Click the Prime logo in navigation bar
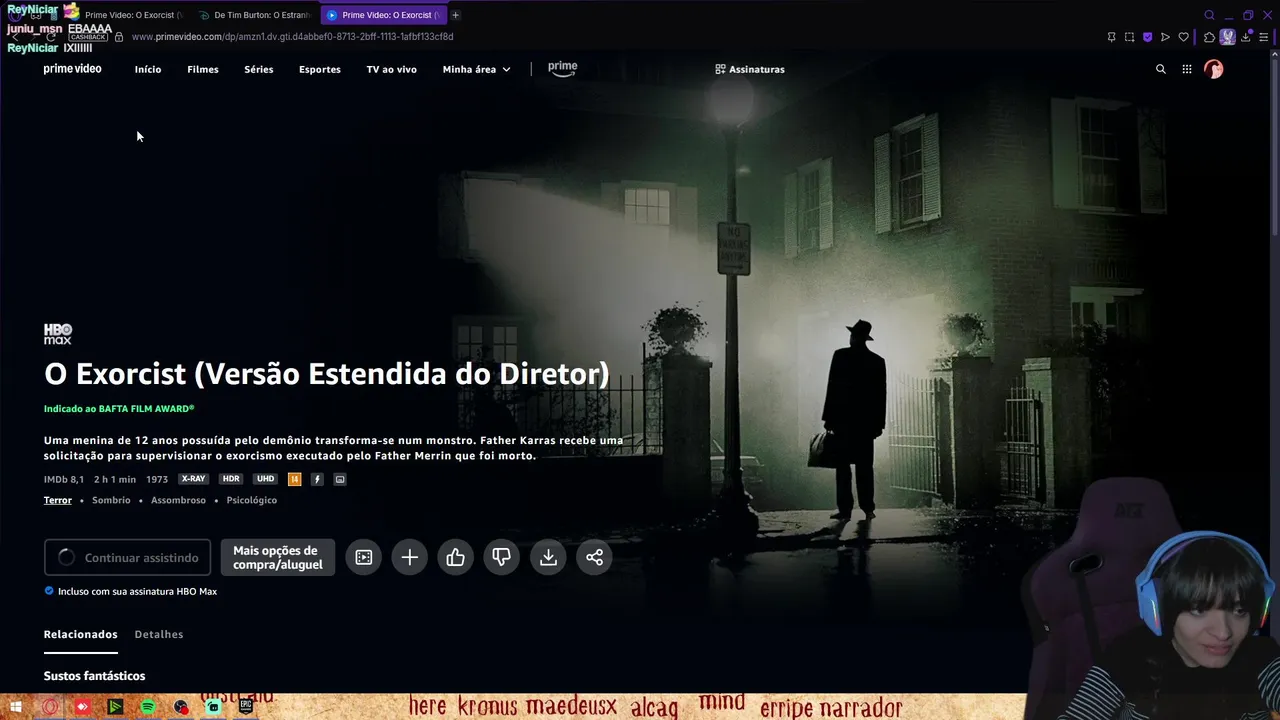1280x720 pixels. pyautogui.click(x=562, y=68)
